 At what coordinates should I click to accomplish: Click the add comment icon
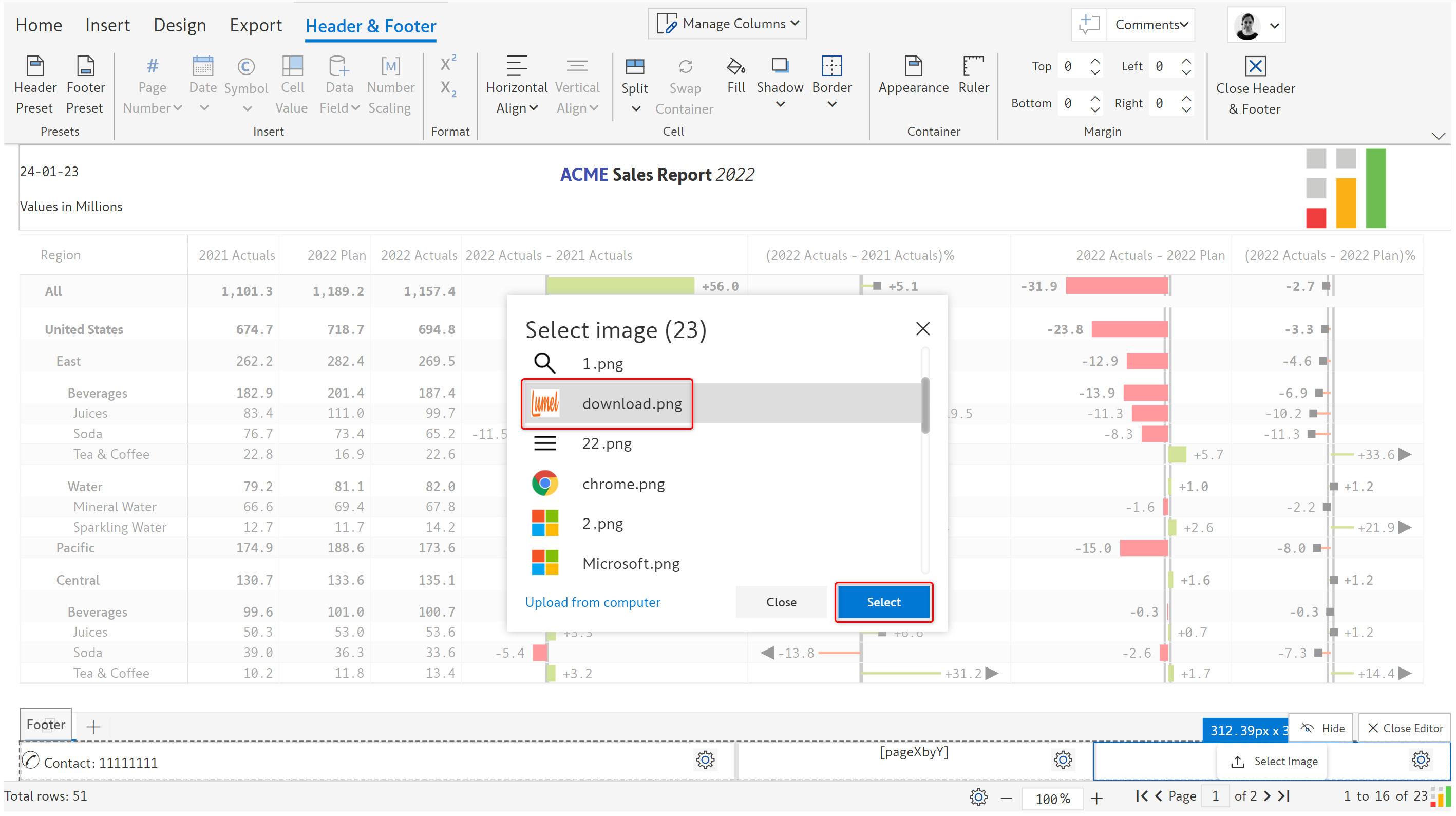pyautogui.click(x=1088, y=24)
